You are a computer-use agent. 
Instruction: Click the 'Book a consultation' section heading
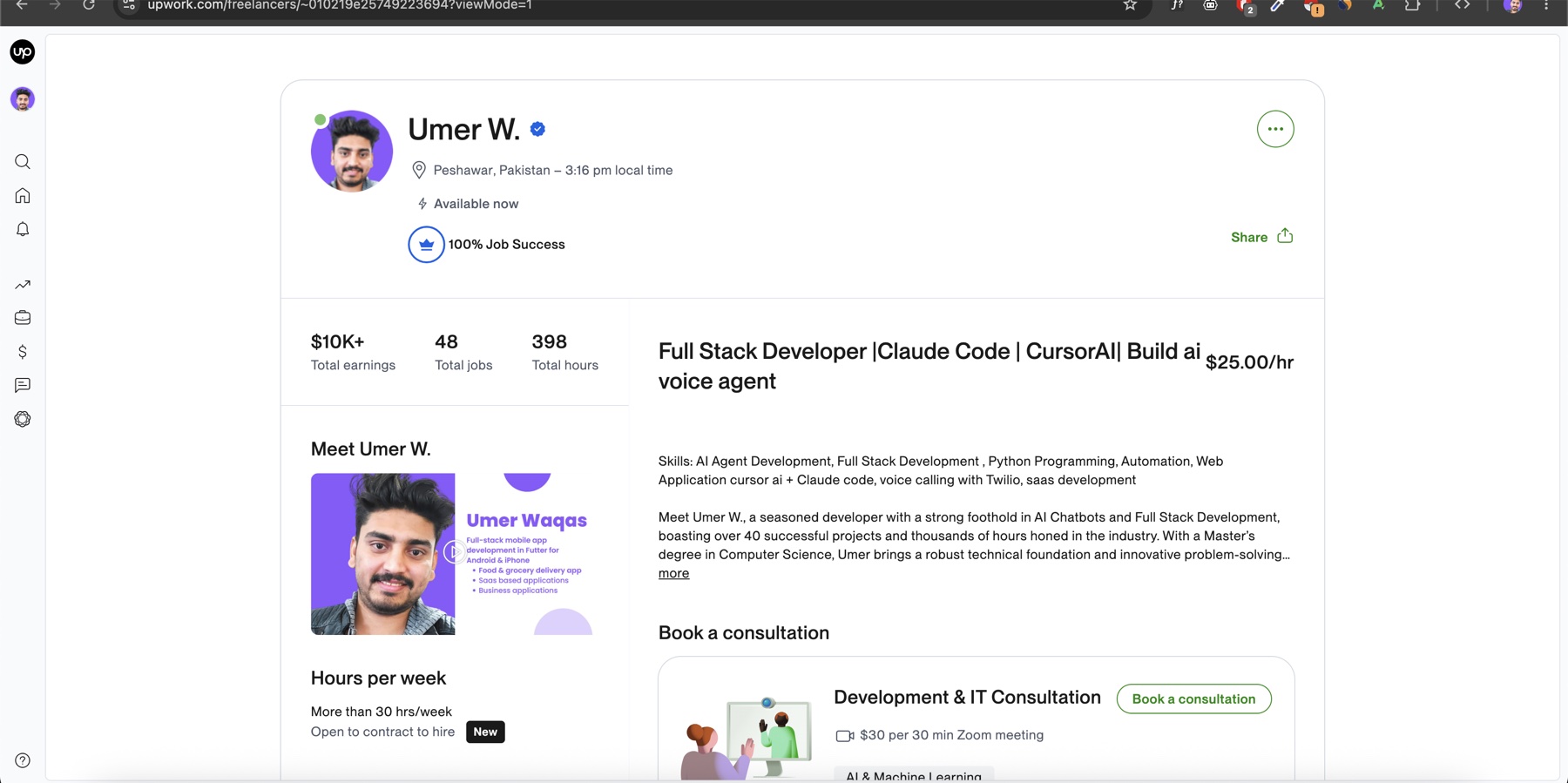tap(743, 633)
